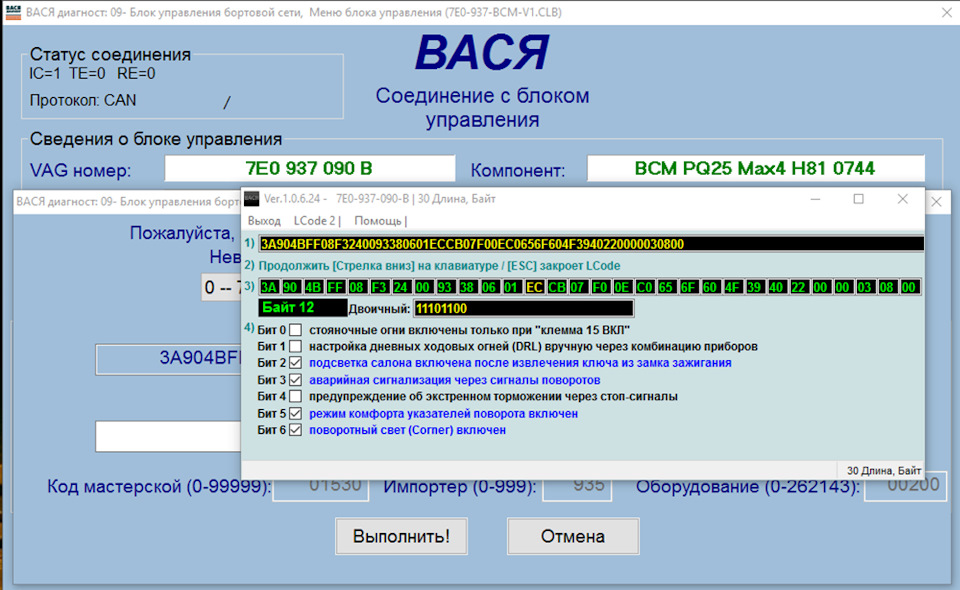Click the Продолжить [Стрелка вниз] hint text
Viewport: 960px width, 590px height.
pyautogui.click(x=439, y=266)
